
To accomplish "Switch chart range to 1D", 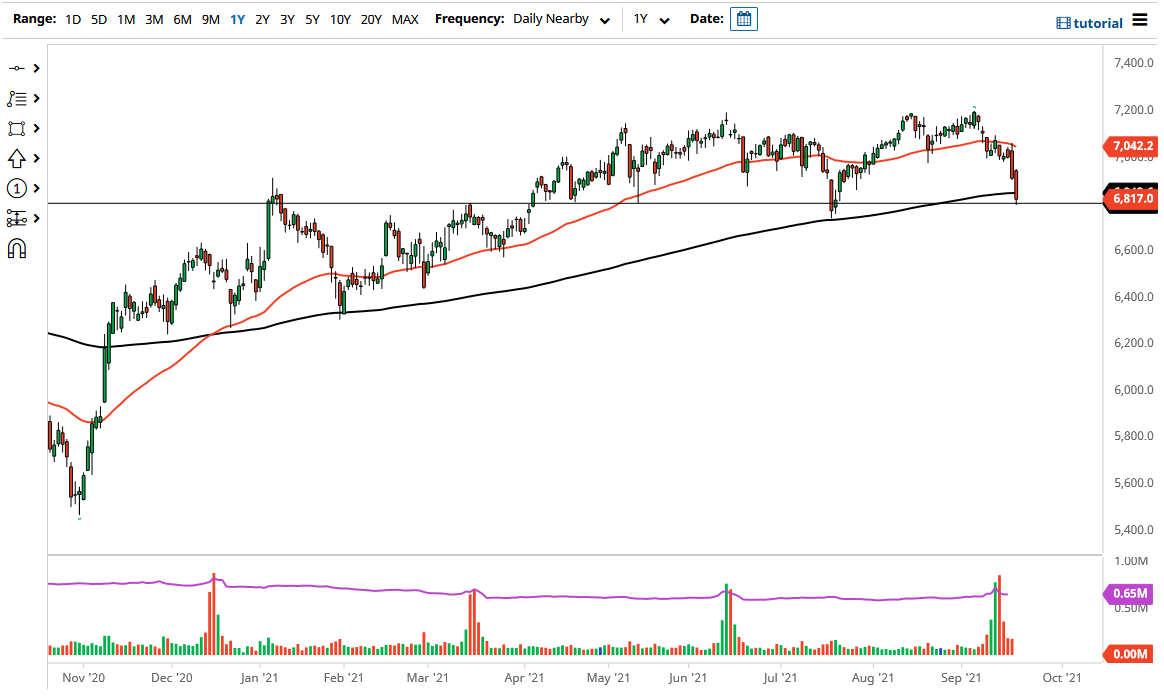I will [x=72, y=18].
